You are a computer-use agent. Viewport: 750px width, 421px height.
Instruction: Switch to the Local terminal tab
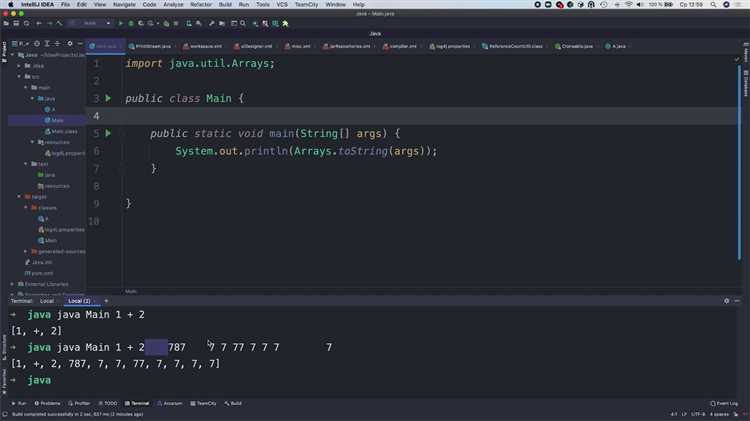click(x=47, y=300)
